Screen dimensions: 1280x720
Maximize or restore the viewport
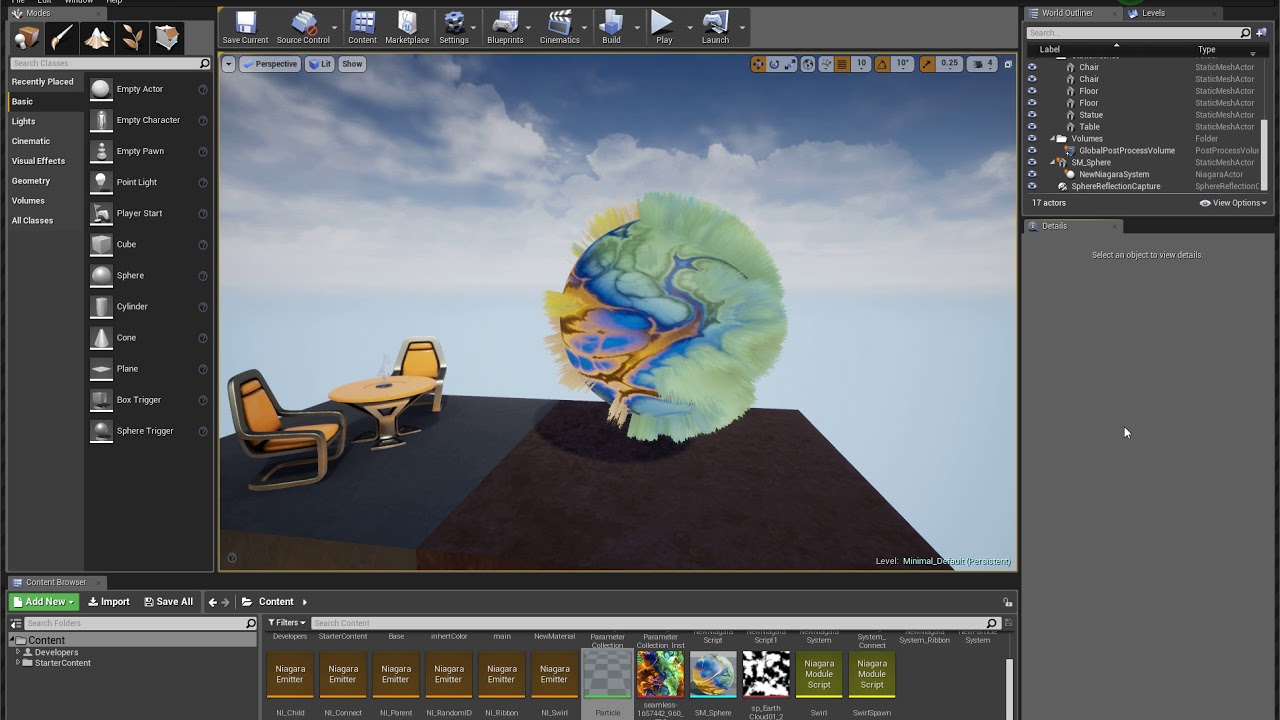1008,64
